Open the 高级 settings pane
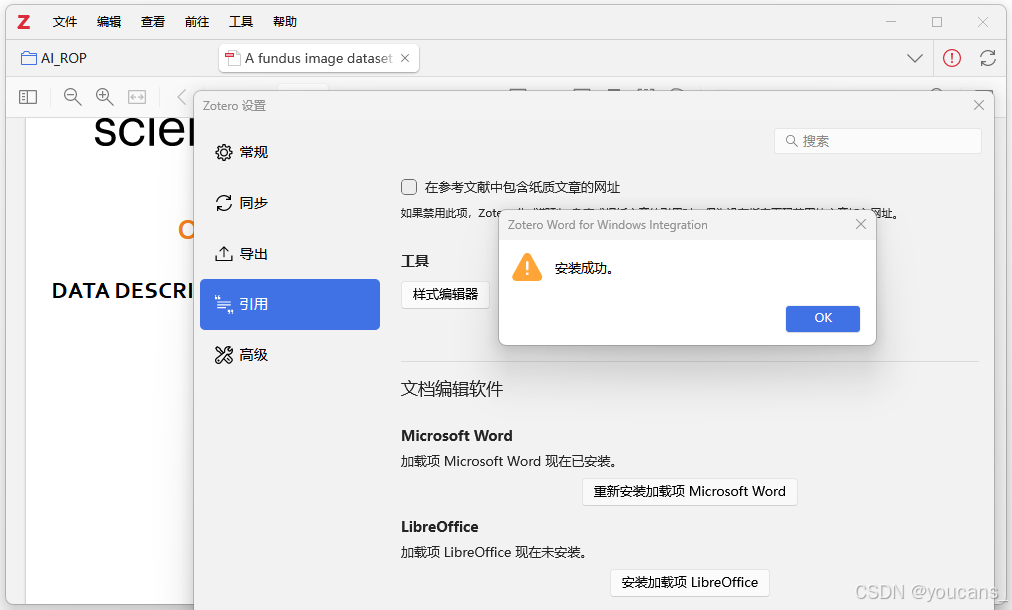 (x=290, y=355)
